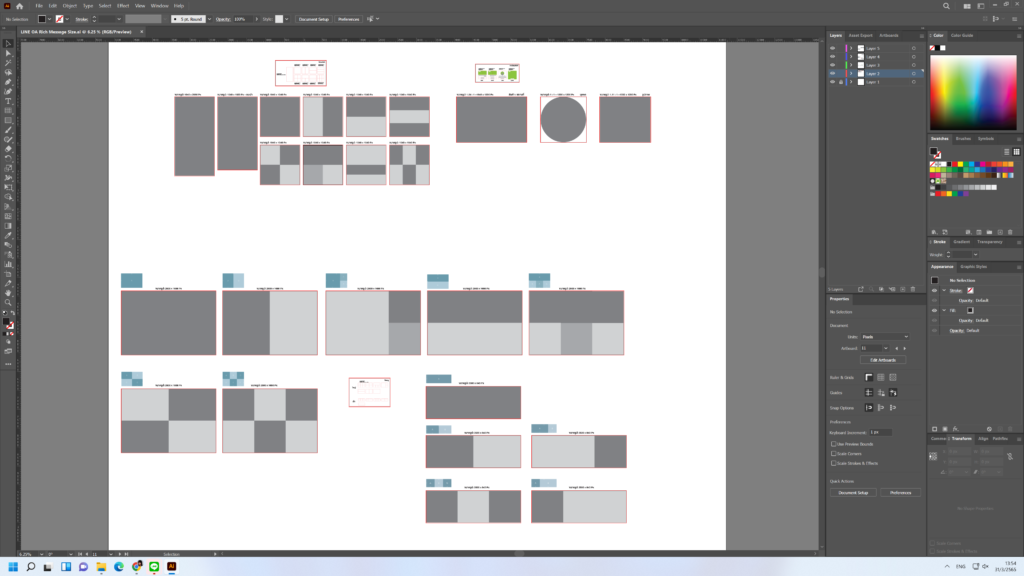1024x576 pixels.
Task: Check the Scale Strokes & Effects option
Action: 834,462
